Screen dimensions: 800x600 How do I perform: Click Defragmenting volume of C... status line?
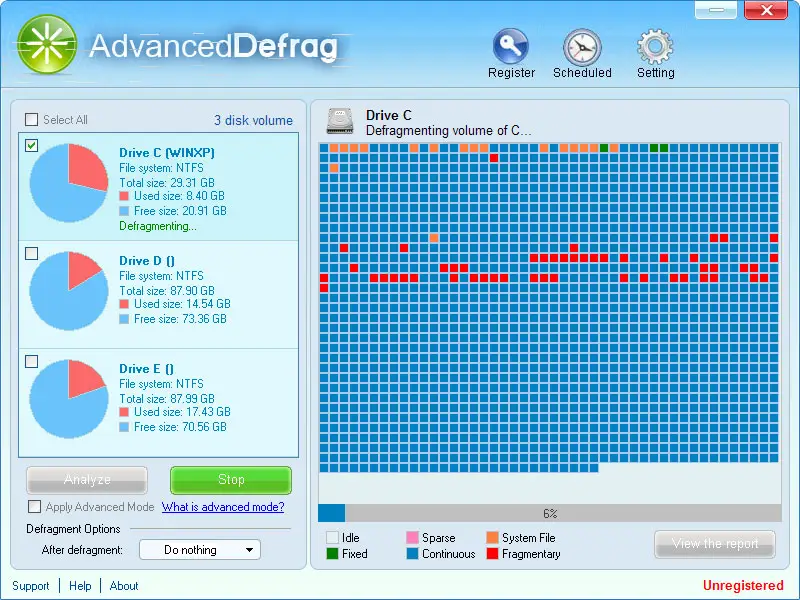448,131
